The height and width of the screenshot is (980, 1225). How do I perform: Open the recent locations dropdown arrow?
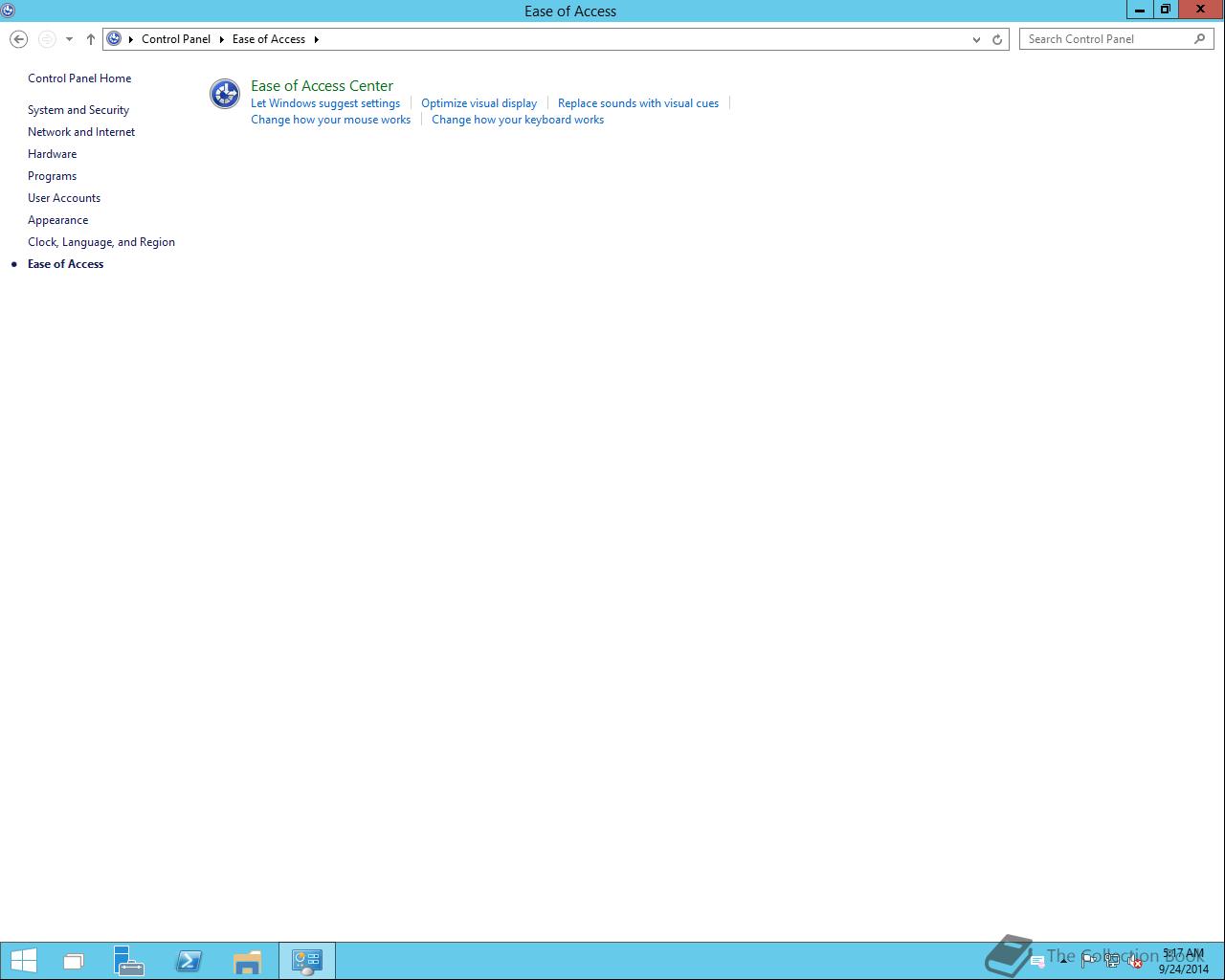click(69, 39)
